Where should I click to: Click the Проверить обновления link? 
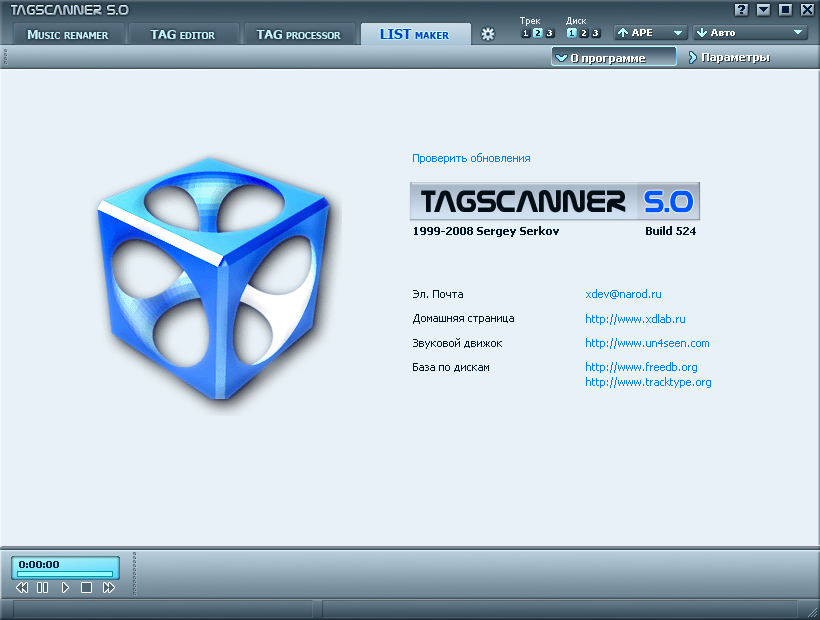471,158
